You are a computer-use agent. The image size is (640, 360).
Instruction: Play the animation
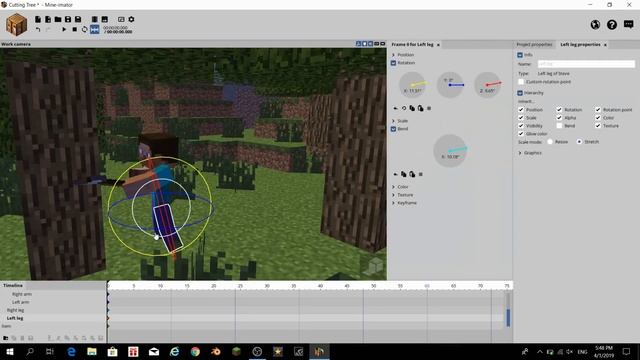point(64,29)
